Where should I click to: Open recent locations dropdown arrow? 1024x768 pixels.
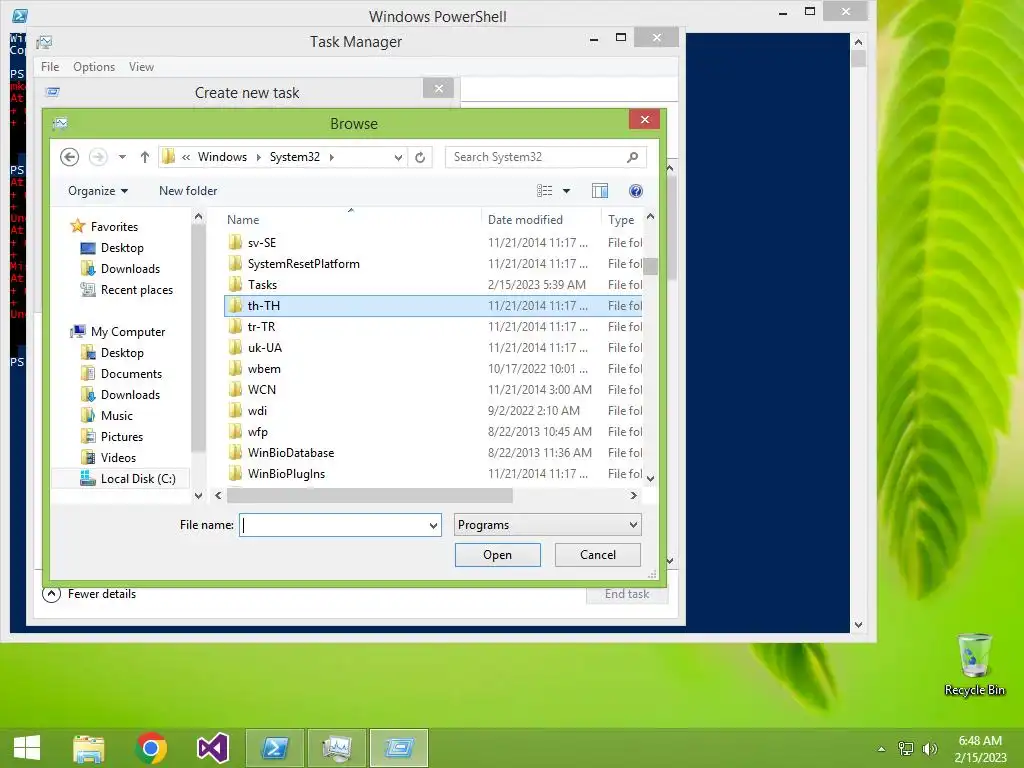[x=122, y=157]
